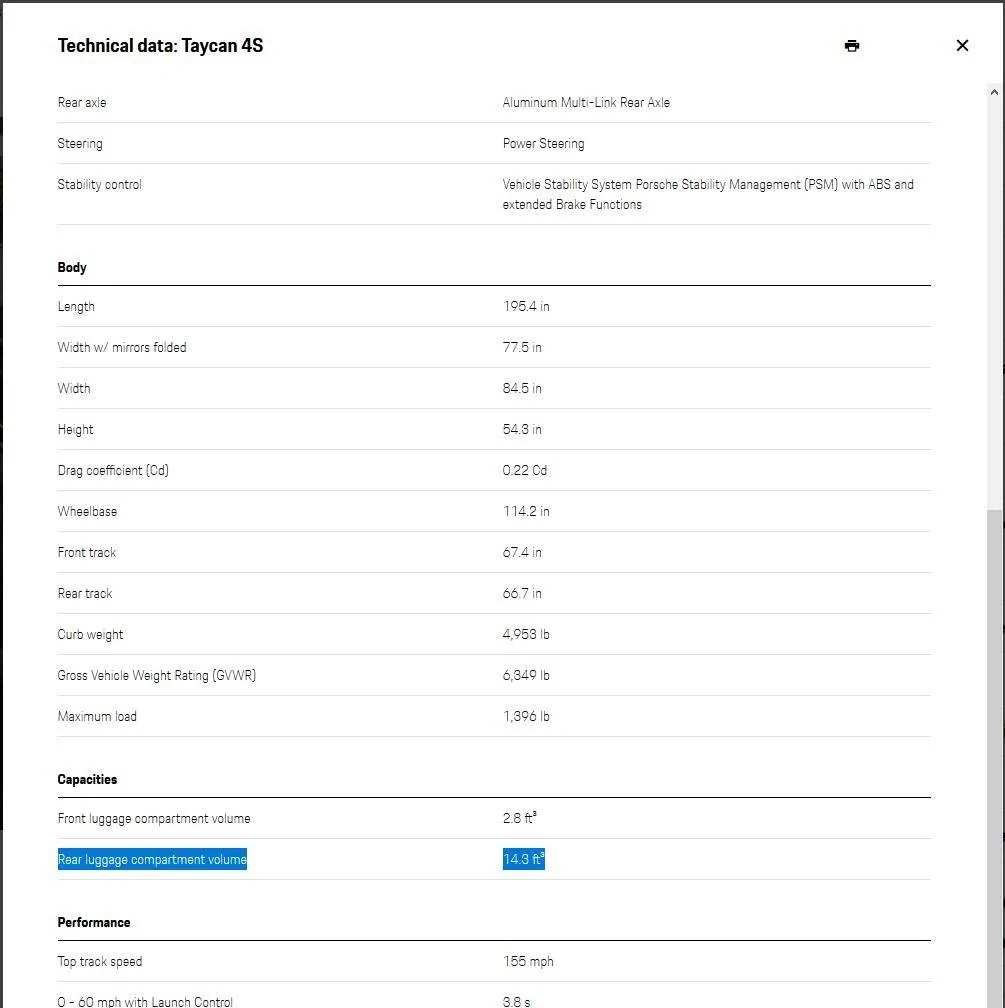Click the '77.5 in' value

click(522, 348)
